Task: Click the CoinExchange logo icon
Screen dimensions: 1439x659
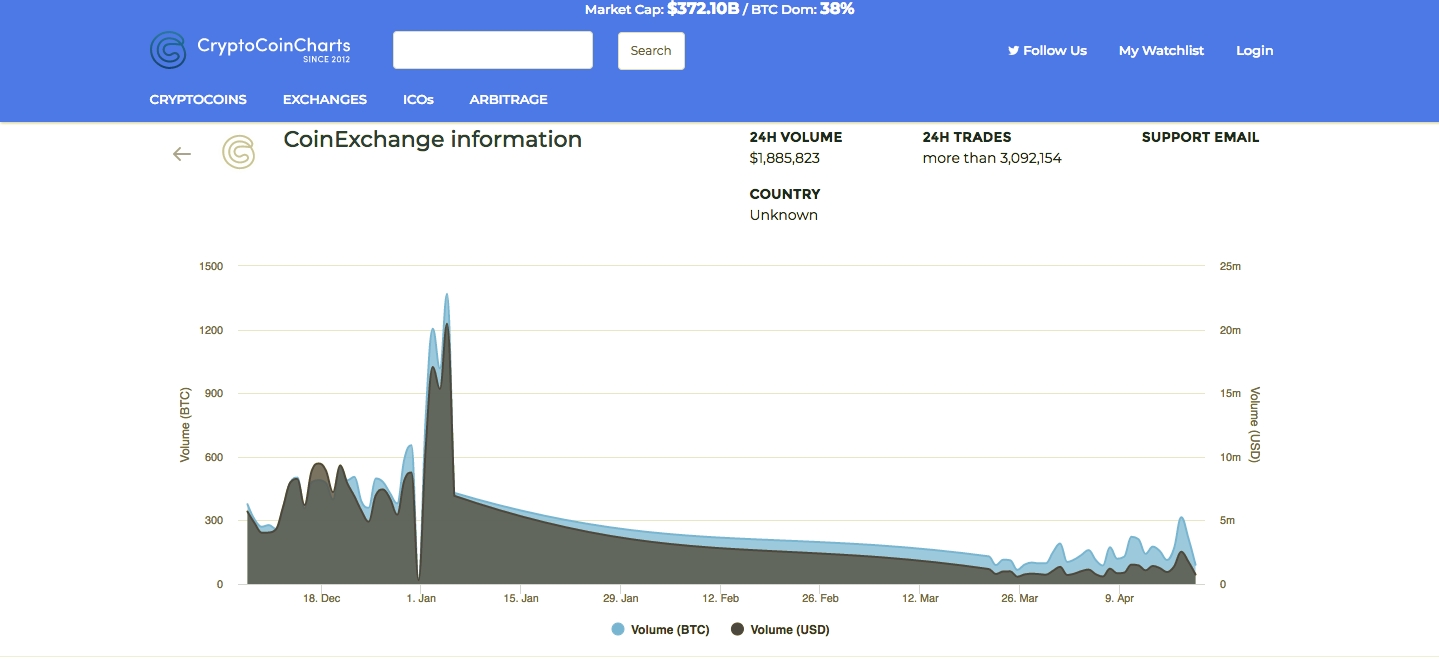Action: [238, 152]
